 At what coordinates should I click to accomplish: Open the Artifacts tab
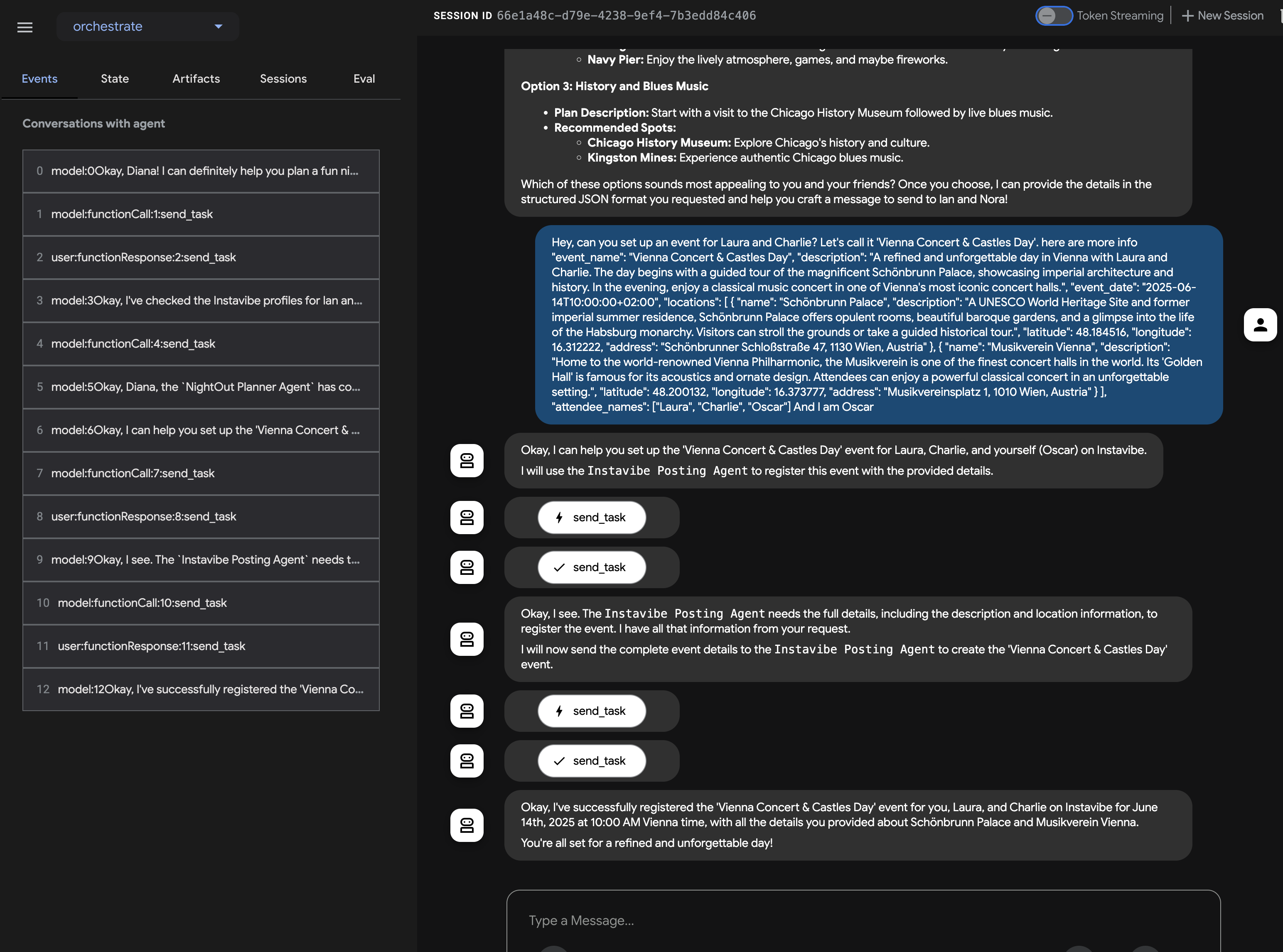click(x=196, y=79)
